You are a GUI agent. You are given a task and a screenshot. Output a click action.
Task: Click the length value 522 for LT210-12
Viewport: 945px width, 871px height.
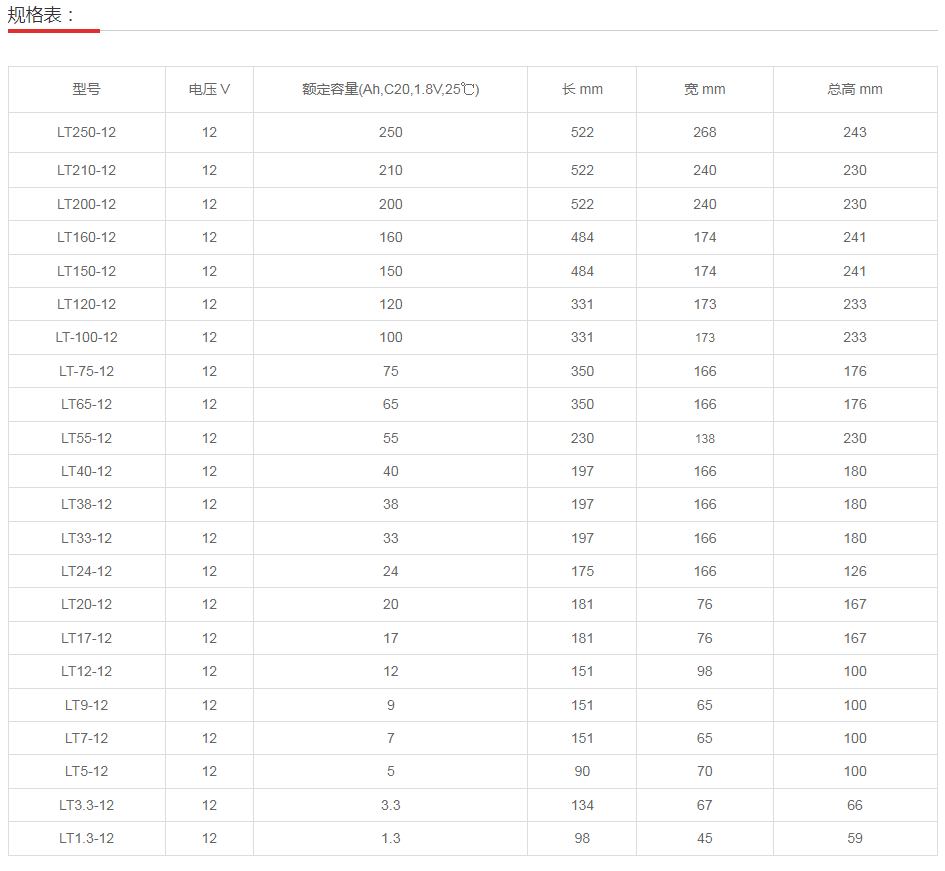582,170
